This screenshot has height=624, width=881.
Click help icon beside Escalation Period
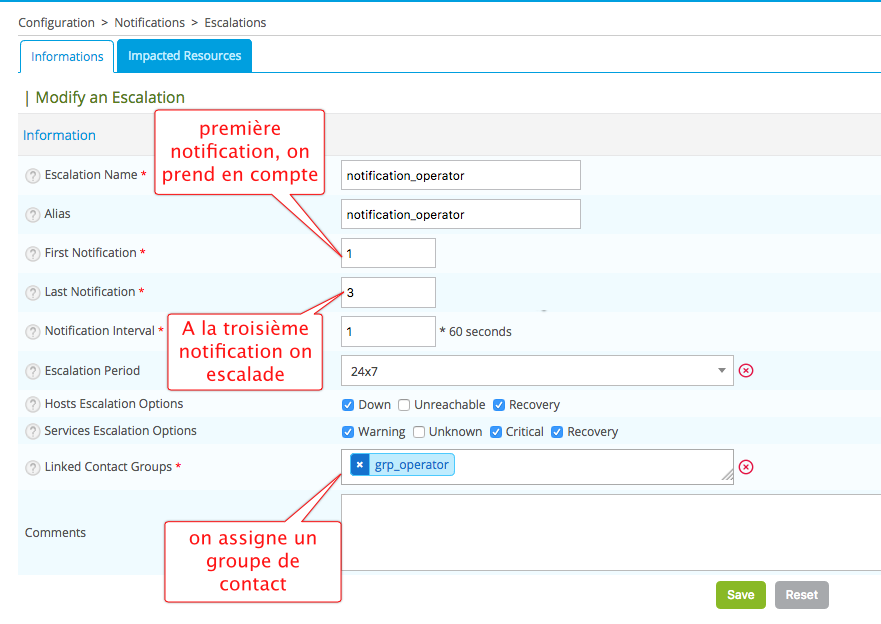pos(32,371)
